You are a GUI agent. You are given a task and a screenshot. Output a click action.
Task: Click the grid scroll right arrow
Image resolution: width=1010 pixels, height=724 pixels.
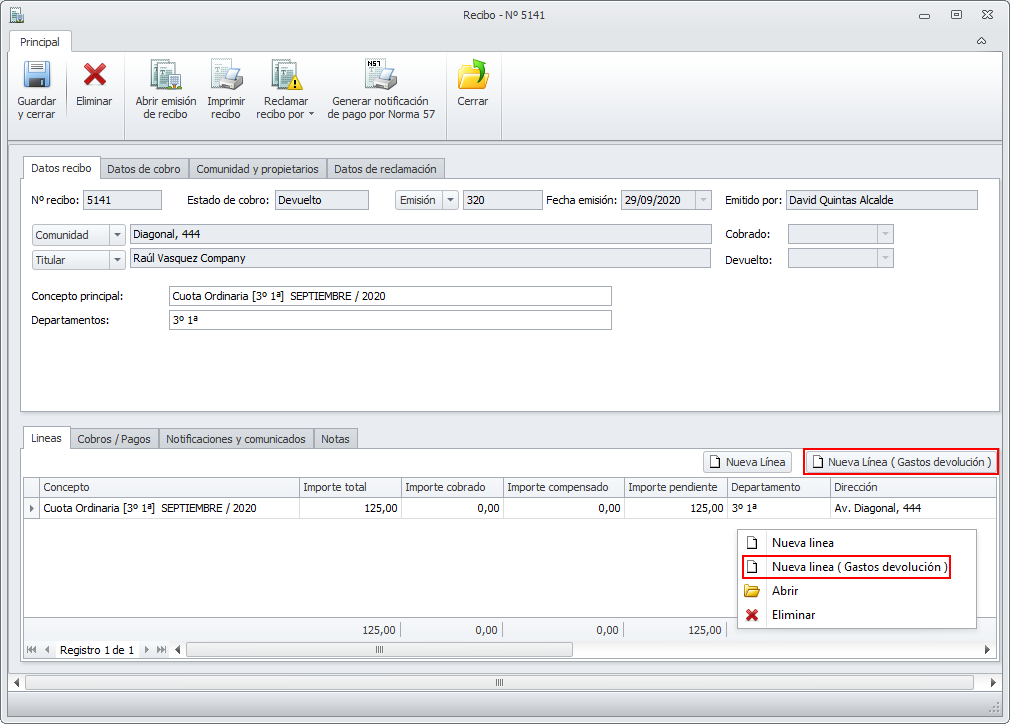(987, 650)
